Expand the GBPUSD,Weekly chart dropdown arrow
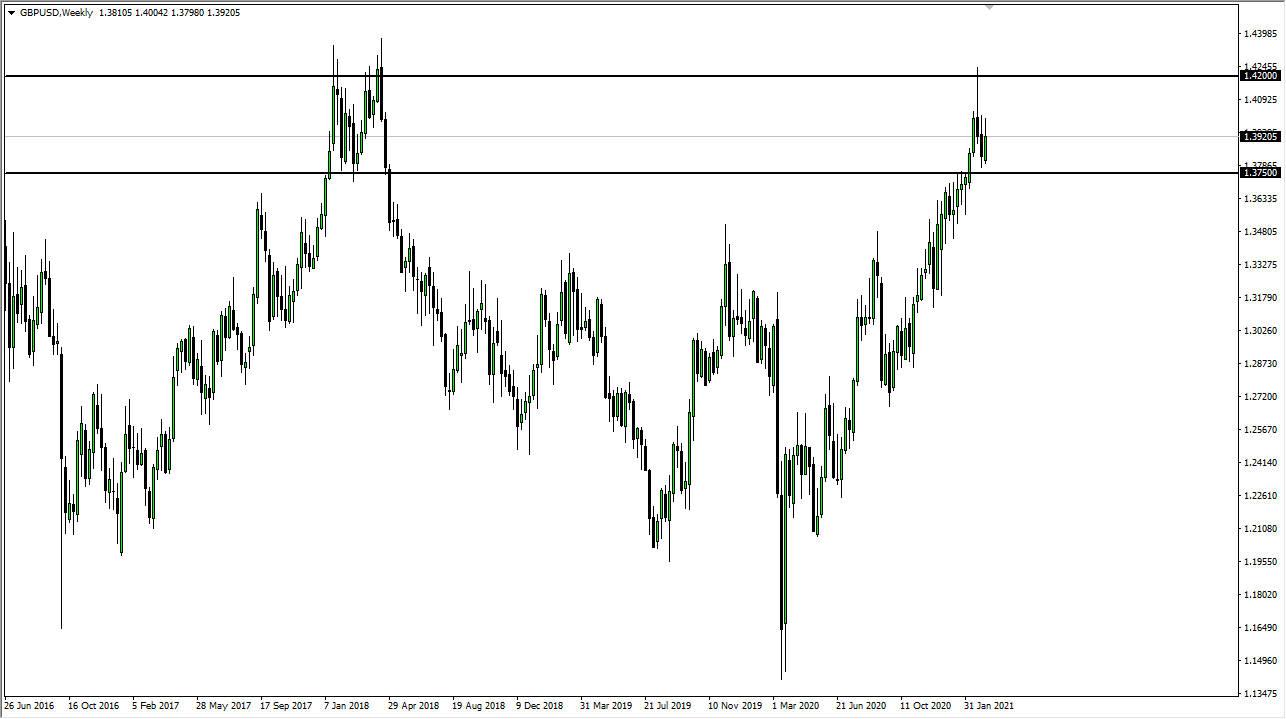The height and width of the screenshot is (719, 1286). 12,12
